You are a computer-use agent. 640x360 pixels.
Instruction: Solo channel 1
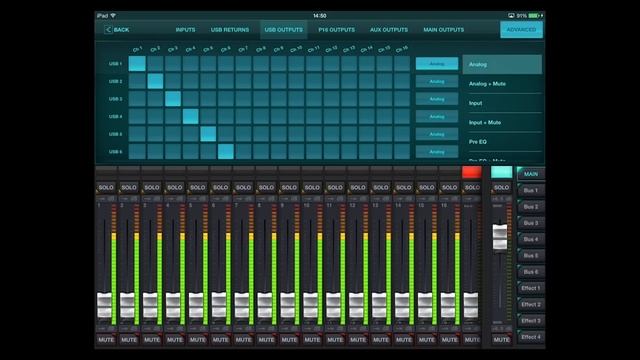point(106,187)
